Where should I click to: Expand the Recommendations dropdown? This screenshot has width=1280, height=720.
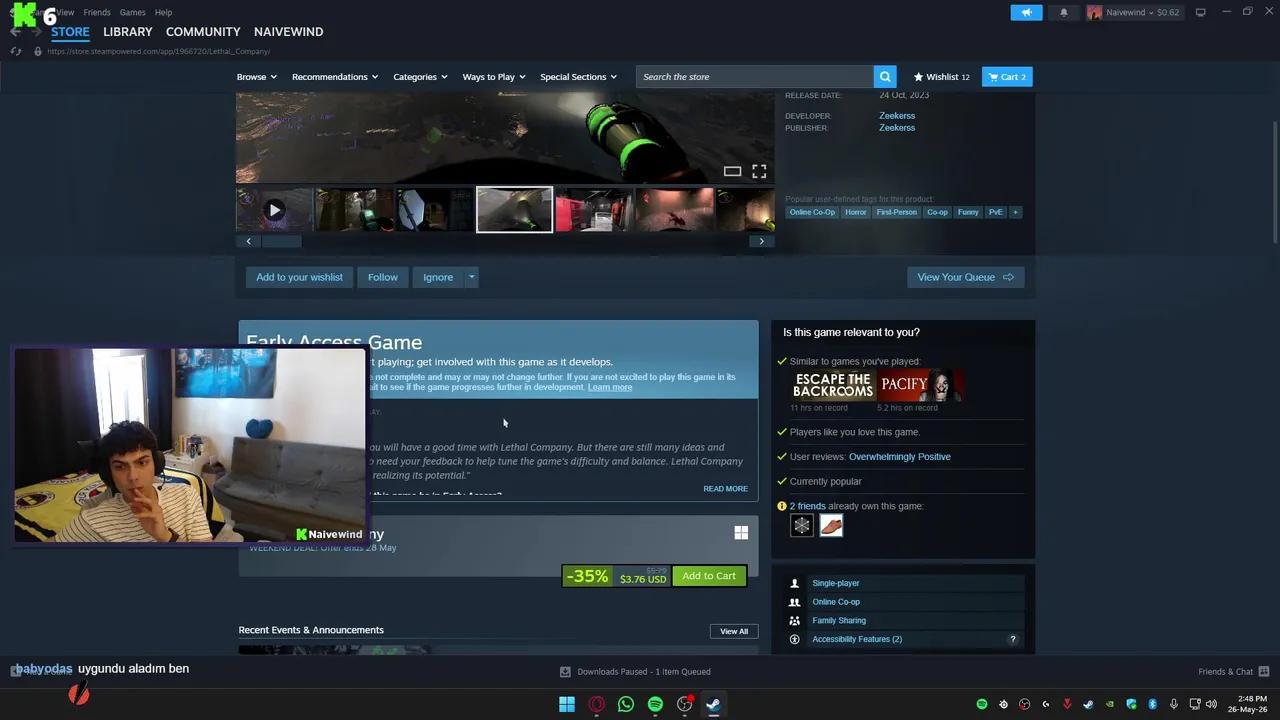335,77
